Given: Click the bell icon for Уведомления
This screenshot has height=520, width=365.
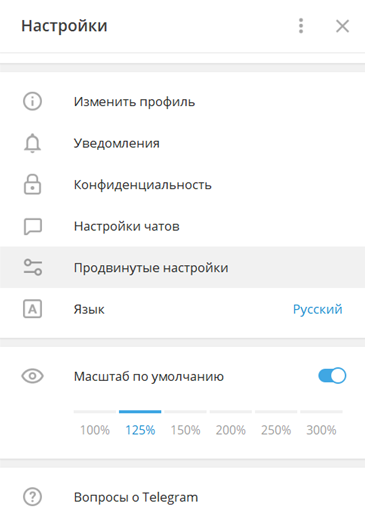Looking at the screenshot, I should tap(32, 143).
